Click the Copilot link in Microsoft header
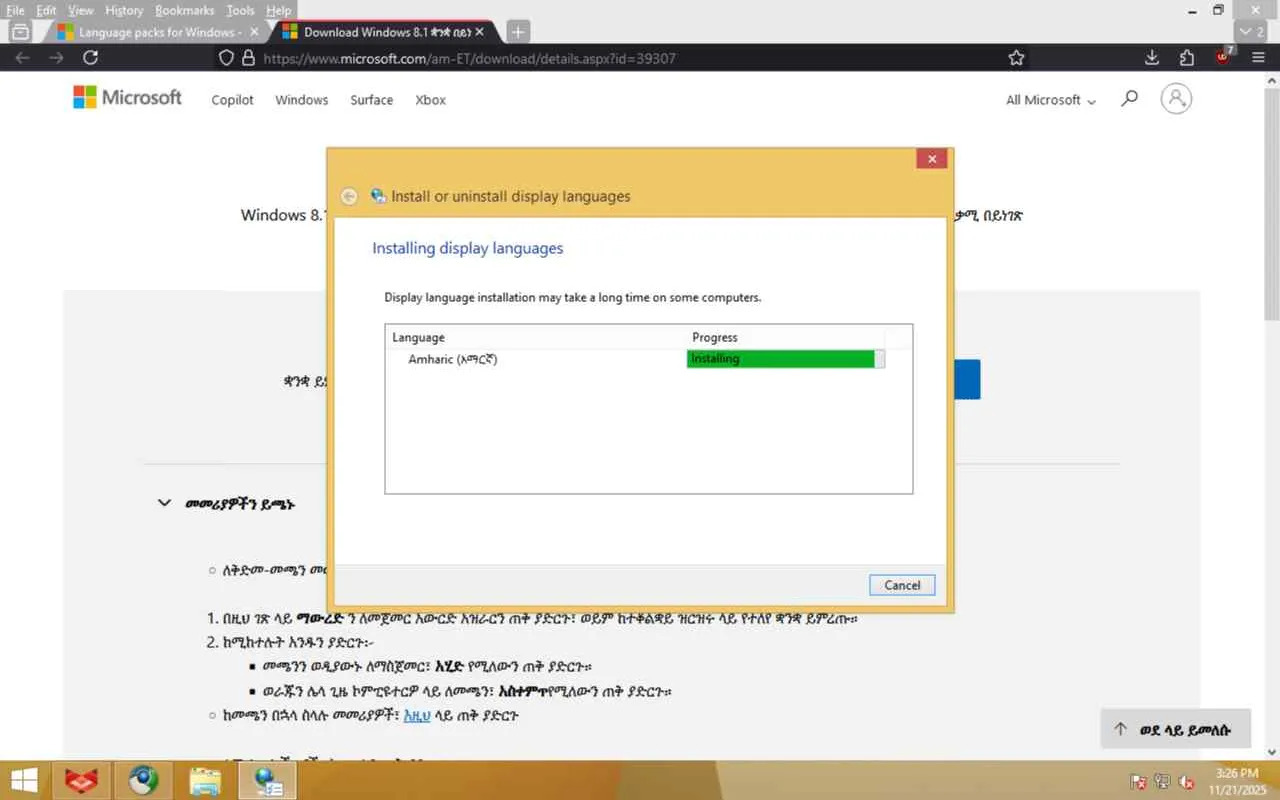1280x800 pixels. click(232, 100)
